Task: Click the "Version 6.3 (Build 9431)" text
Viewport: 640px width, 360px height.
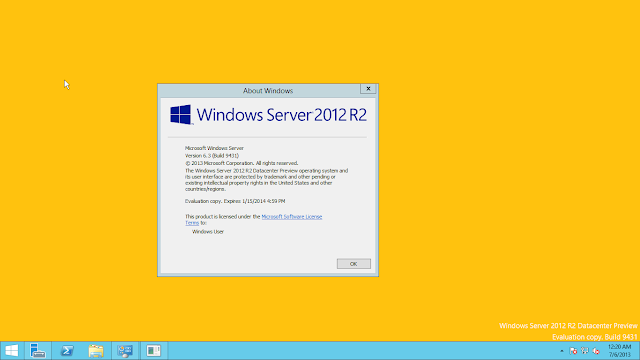Action: click(212, 156)
